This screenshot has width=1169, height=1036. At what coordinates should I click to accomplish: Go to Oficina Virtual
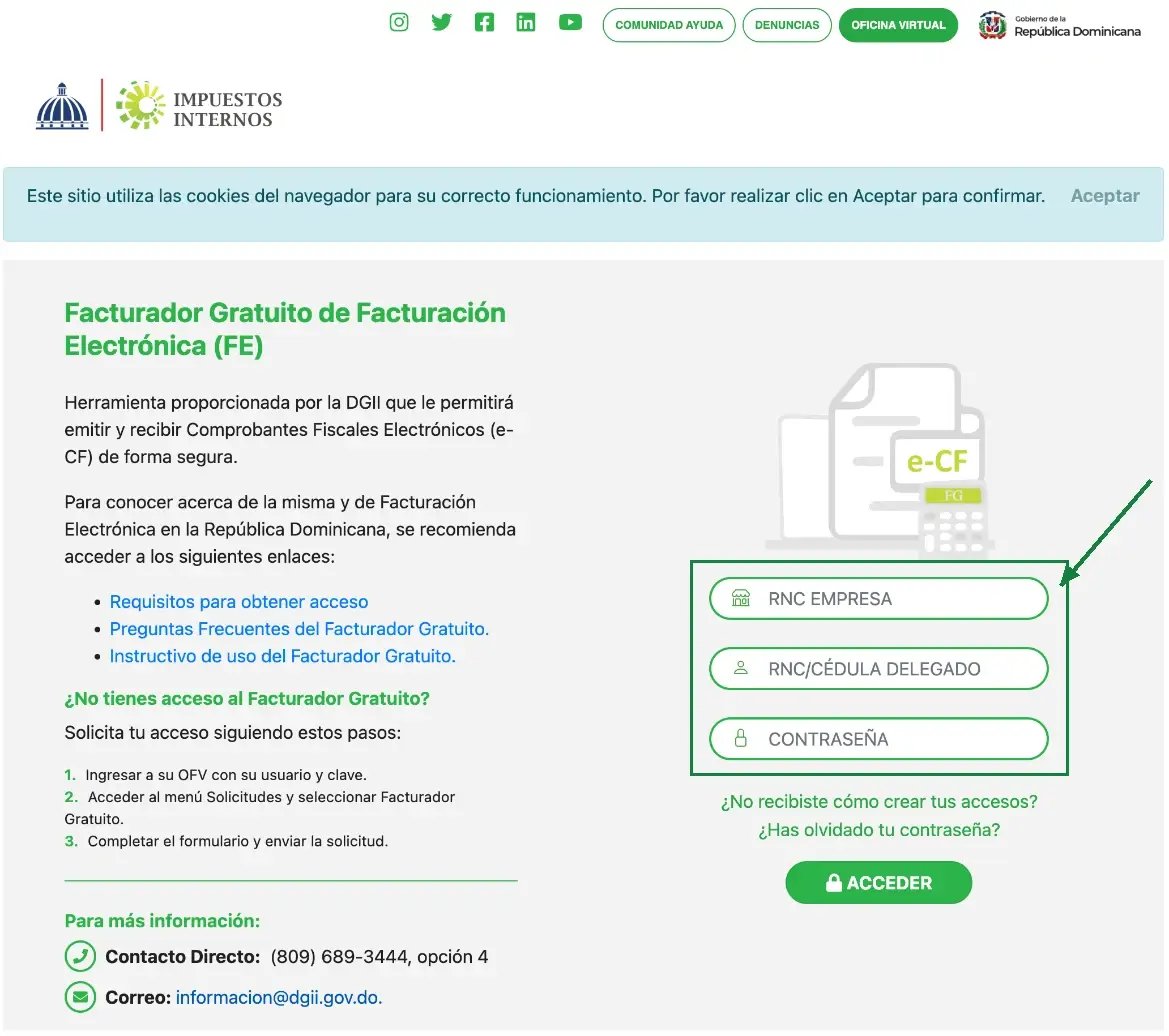coord(898,25)
